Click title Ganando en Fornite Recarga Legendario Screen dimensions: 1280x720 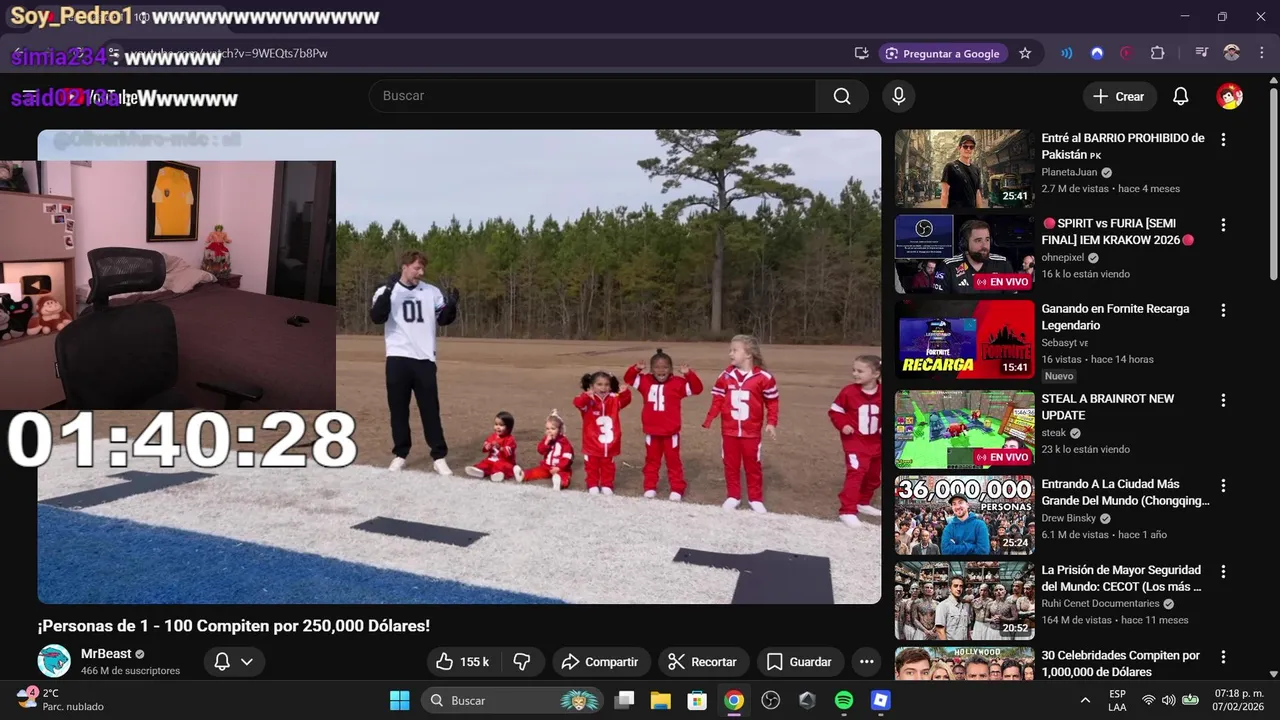coord(1115,317)
